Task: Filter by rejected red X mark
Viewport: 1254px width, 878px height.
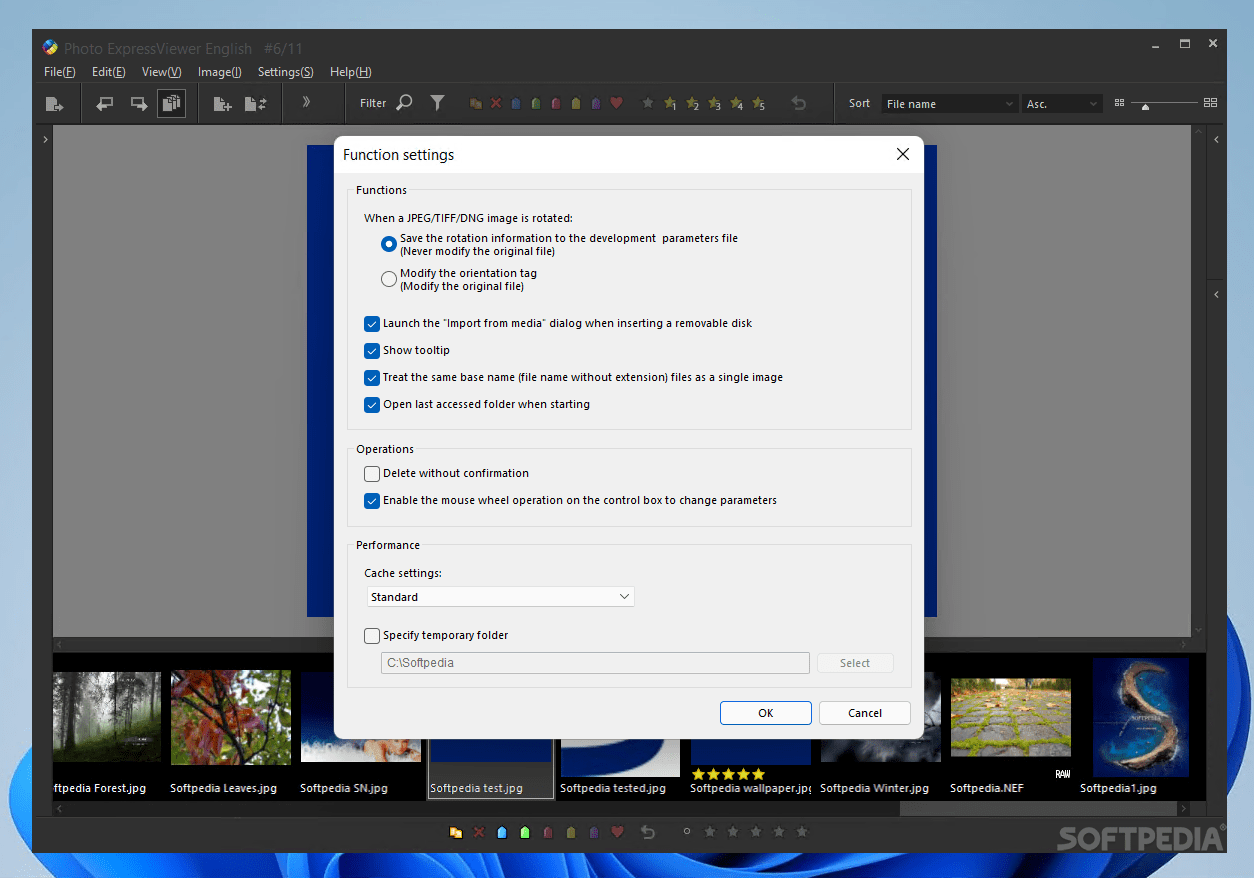Action: pyautogui.click(x=496, y=103)
